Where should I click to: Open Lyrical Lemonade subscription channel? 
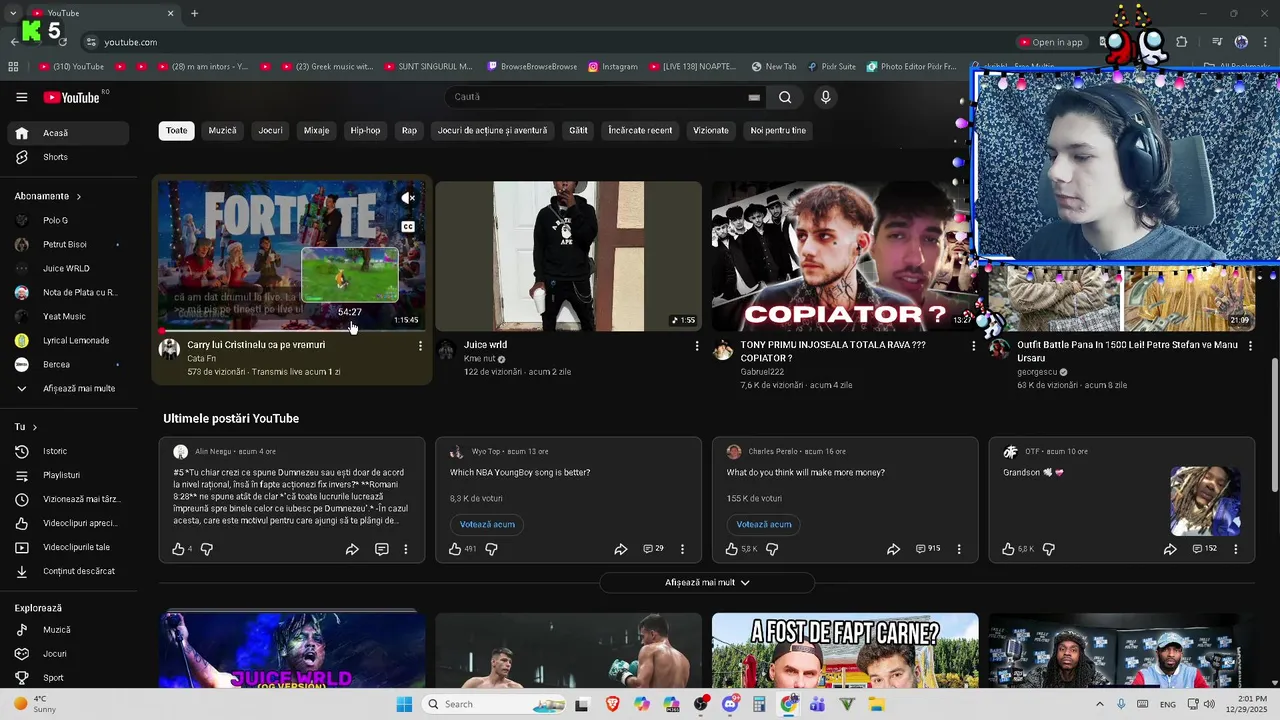pyautogui.click(x=68, y=340)
